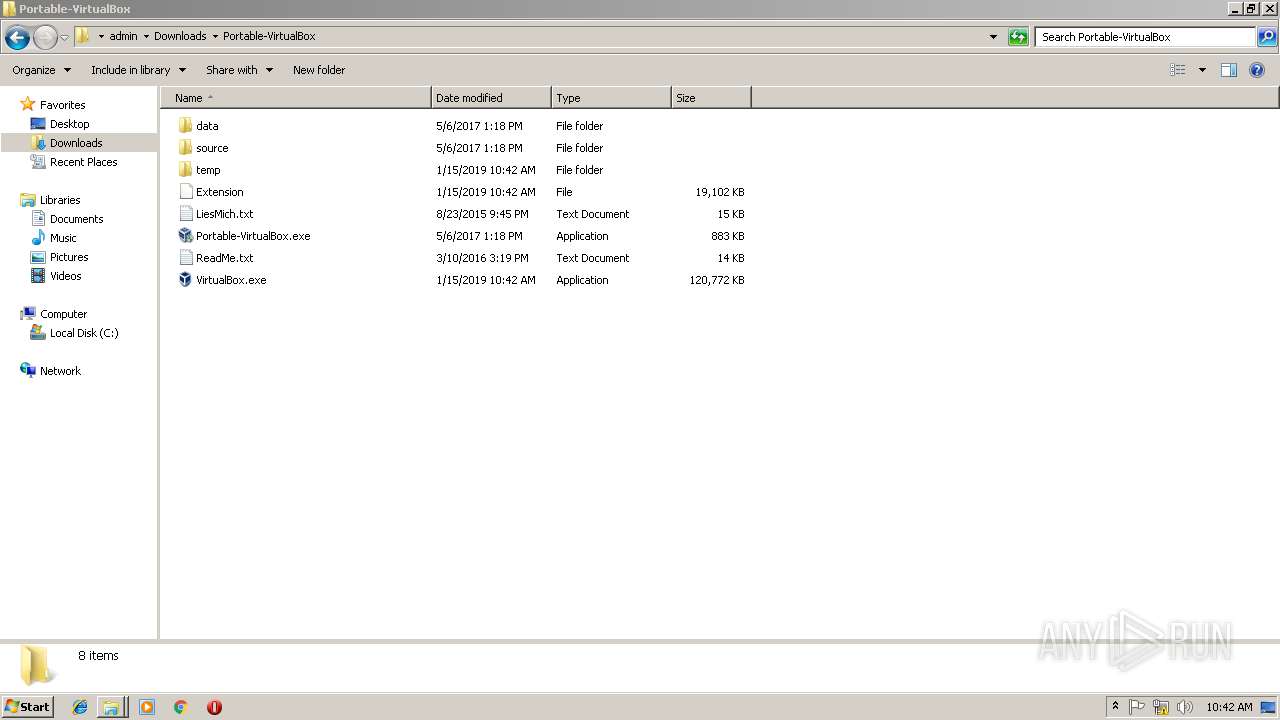Open Documents library
Image resolution: width=1280 pixels, height=720 pixels.
pyautogui.click(x=76, y=219)
